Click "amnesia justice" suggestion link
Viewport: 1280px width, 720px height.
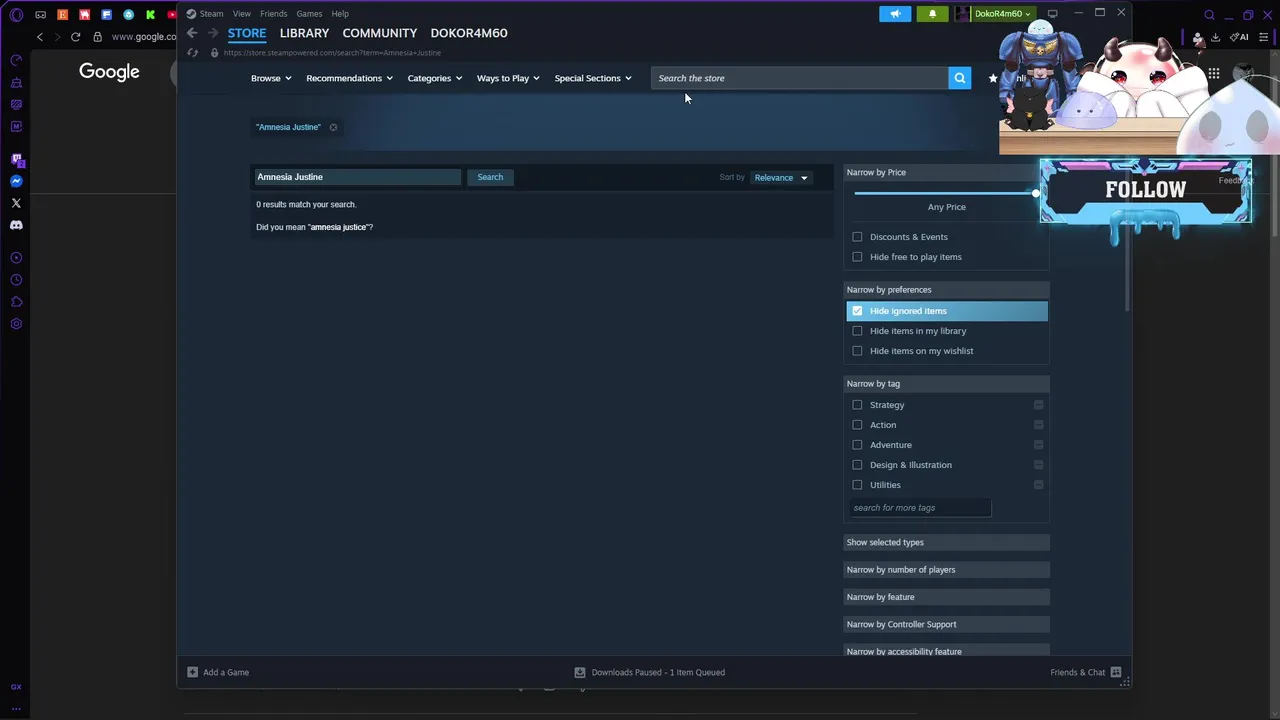click(339, 227)
